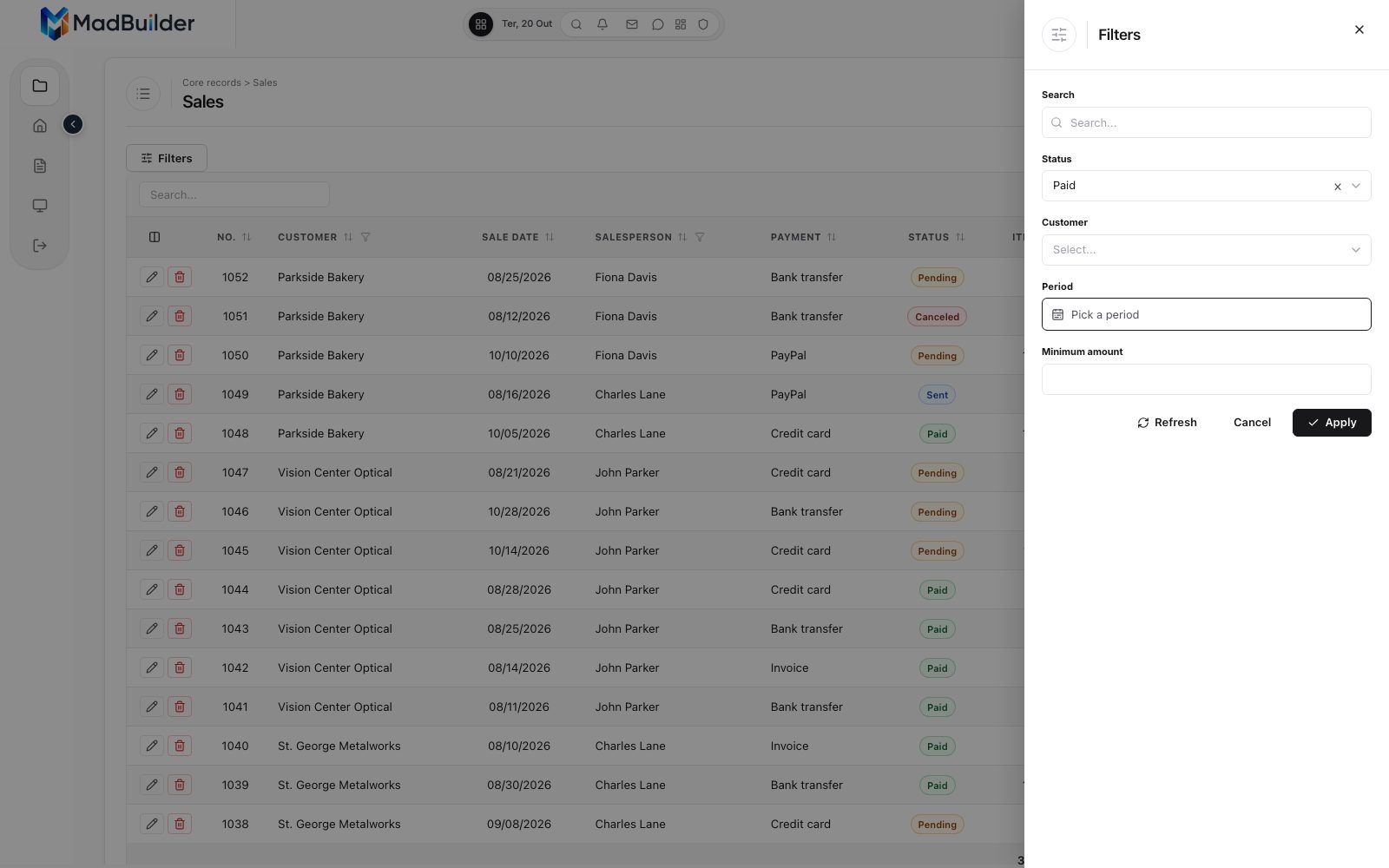Clear the Paid status selection
1389x868 pixels.
pos(1337,187)
